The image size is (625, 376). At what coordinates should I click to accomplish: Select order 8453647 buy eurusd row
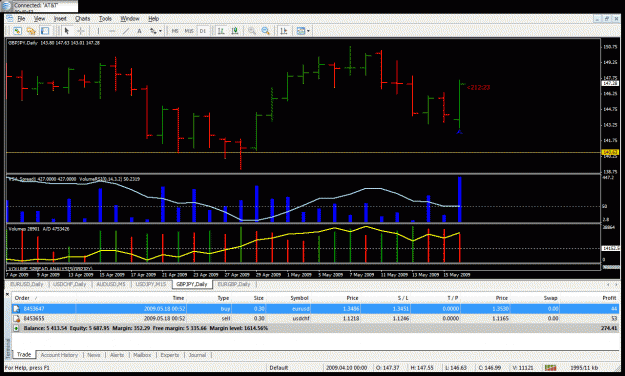click(x=315, y=309)
